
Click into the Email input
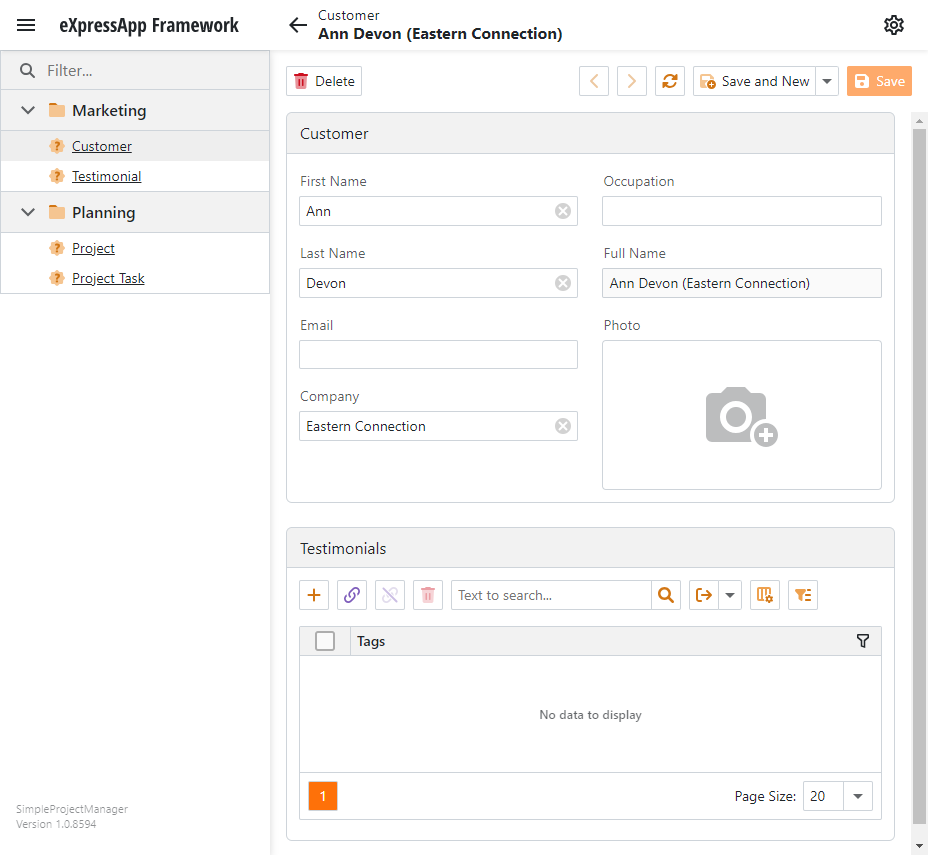tap(438, 354)
